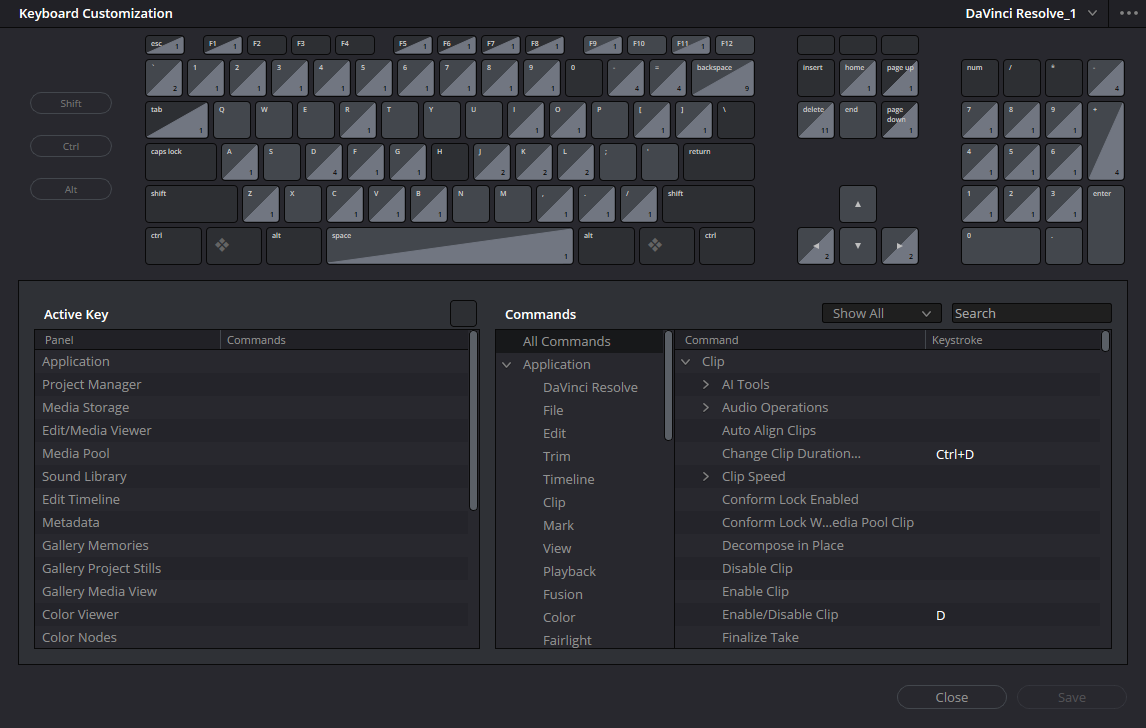Viewport: 1146px width, 728px height.
Task: Click the Close button
Action: pos(951,698)
